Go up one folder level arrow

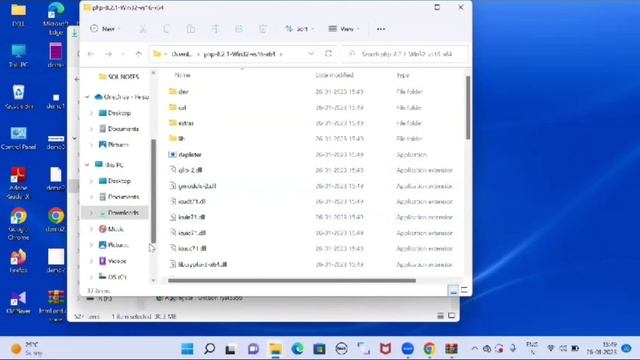(x=138, y=54)
